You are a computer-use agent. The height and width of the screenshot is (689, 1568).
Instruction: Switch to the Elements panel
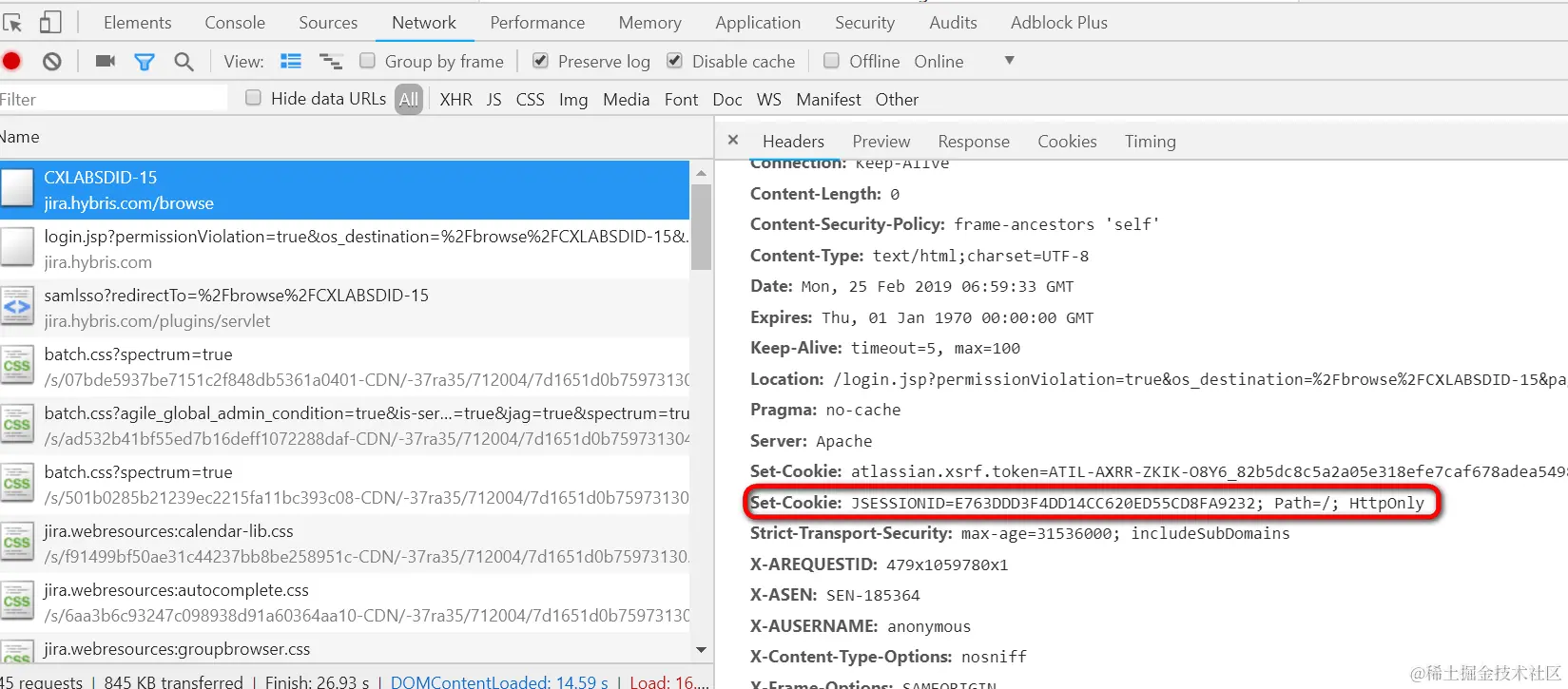coord(138,22)
